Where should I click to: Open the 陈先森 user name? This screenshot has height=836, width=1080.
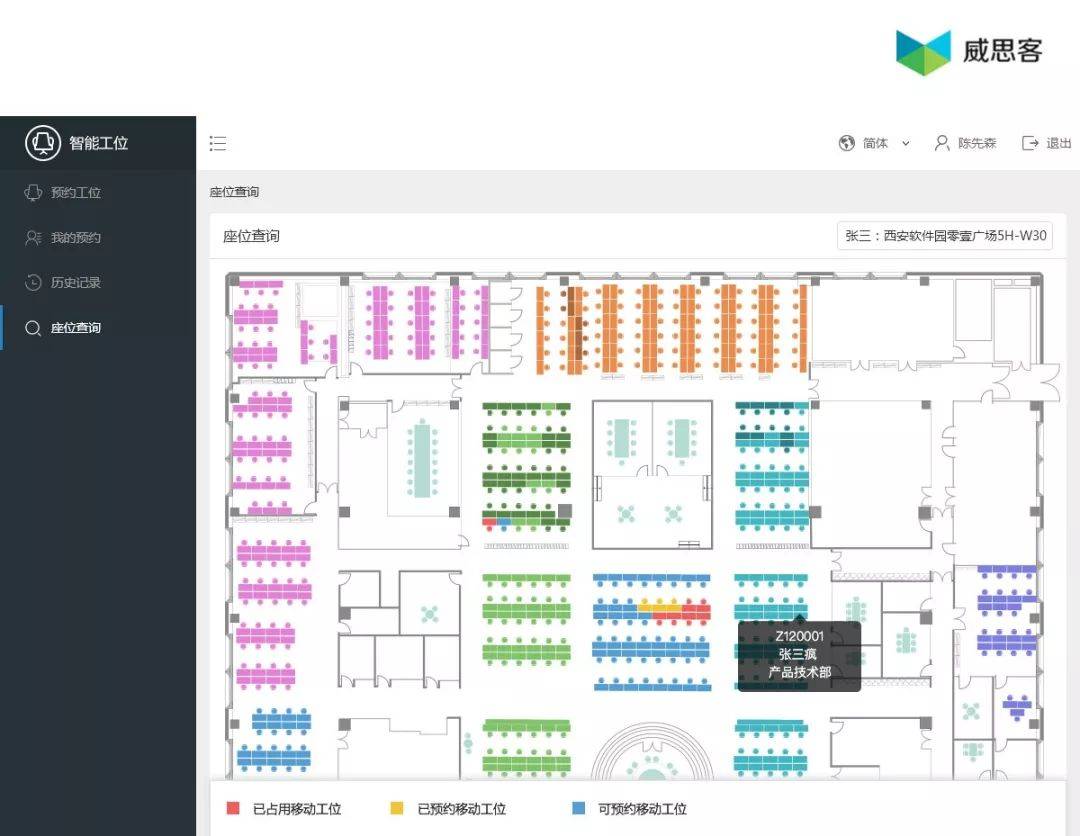977,143
